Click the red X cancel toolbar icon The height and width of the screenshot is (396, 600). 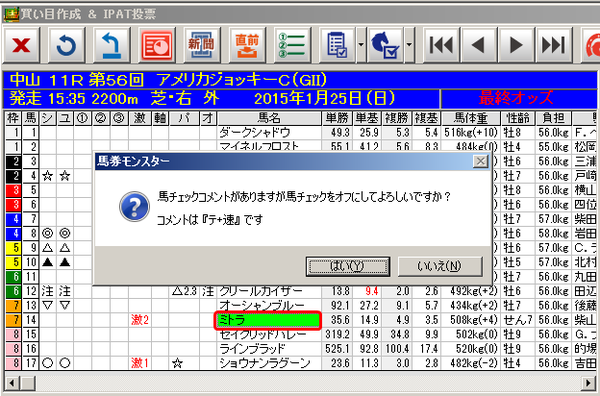[21, 45]
